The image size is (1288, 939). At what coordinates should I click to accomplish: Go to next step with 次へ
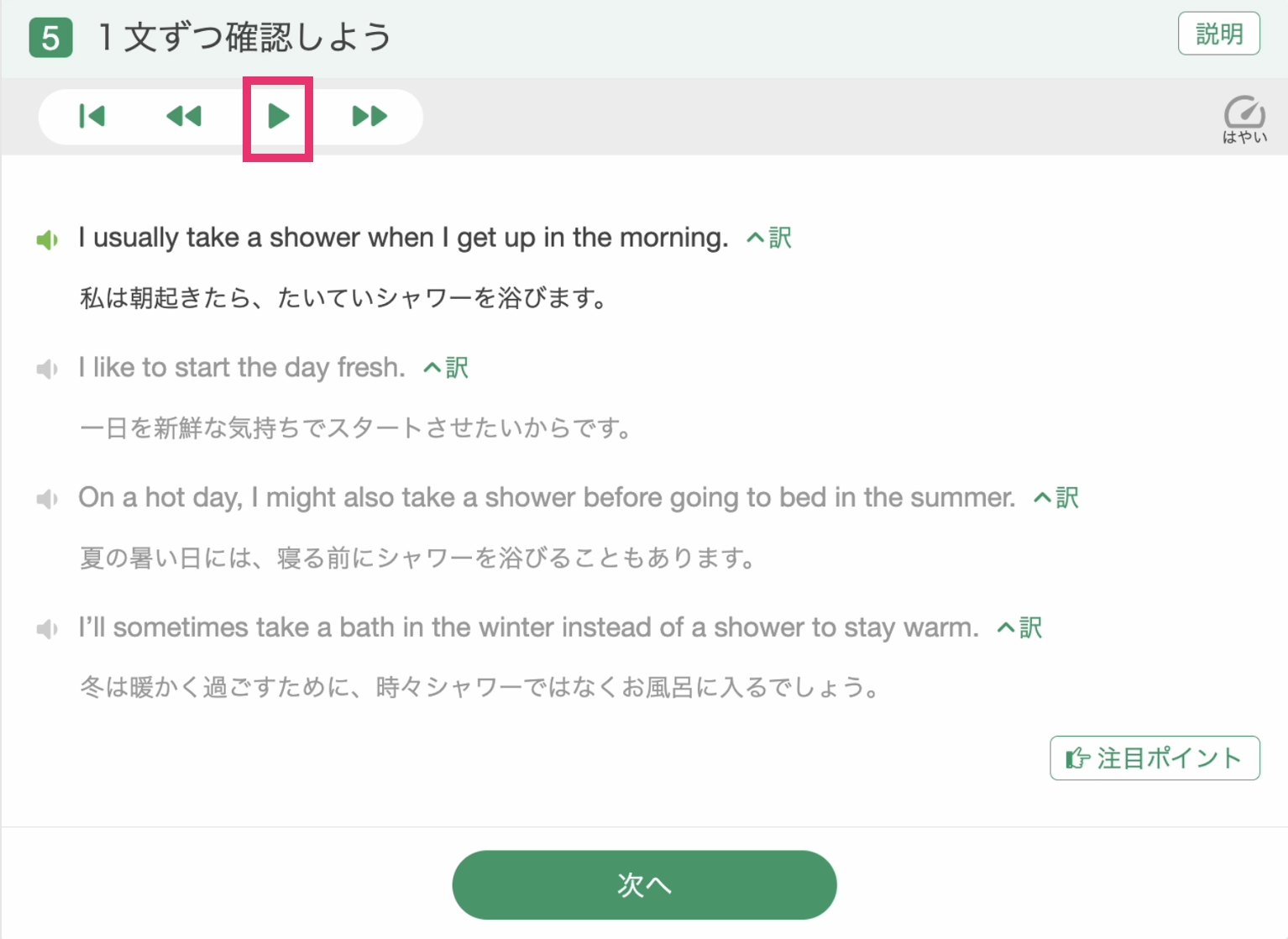click(x=644, y=884)
